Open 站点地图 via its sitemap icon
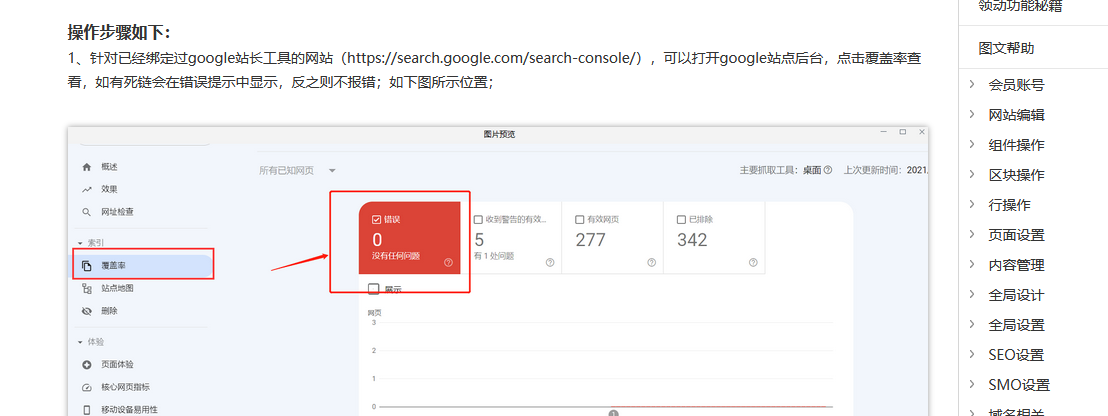1108x416 pixels. click(x=87, y=288)
